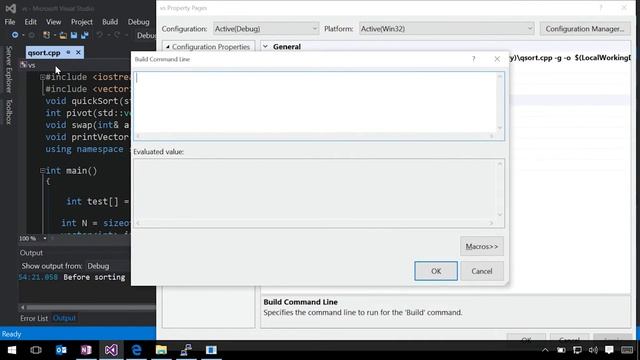This screenshot has width=640, height=360.
Task: Select the qsort.cpp document tab
Action: pyautogui.click(x=44, y=52)
